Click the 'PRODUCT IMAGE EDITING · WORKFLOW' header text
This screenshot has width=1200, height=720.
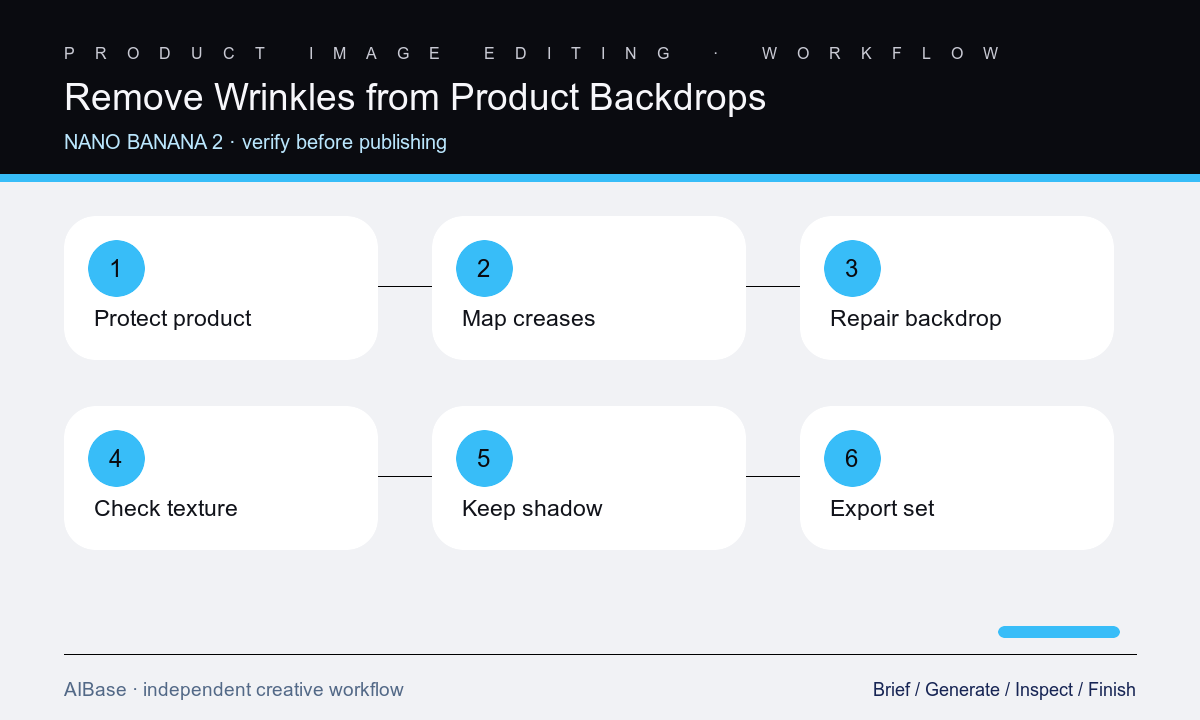(532, 53)
